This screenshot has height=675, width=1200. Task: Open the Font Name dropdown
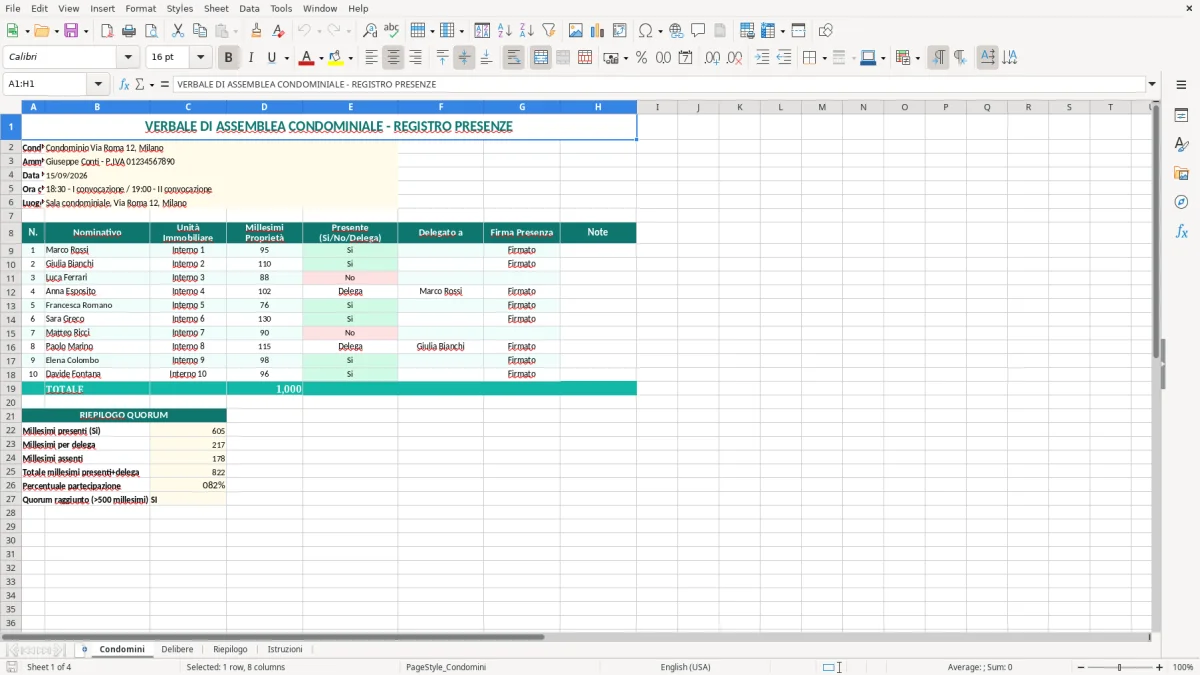[x=128, y=58]
